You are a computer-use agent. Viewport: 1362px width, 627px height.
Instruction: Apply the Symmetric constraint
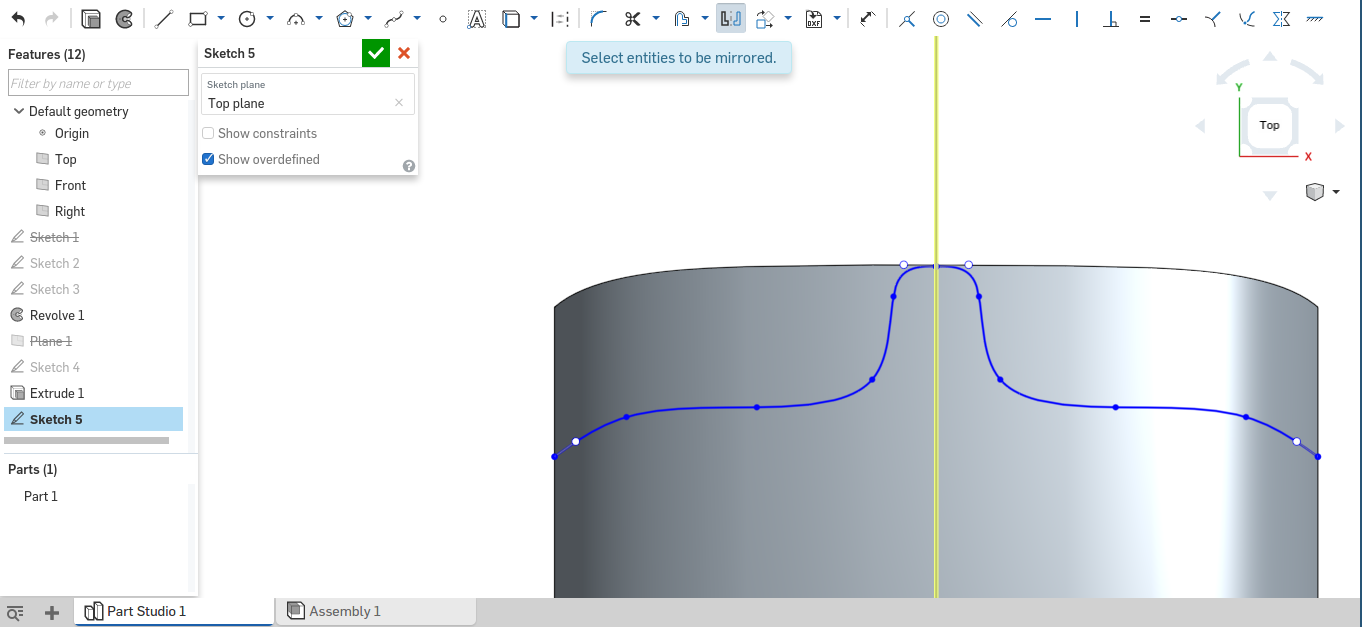coord(1281,18)
